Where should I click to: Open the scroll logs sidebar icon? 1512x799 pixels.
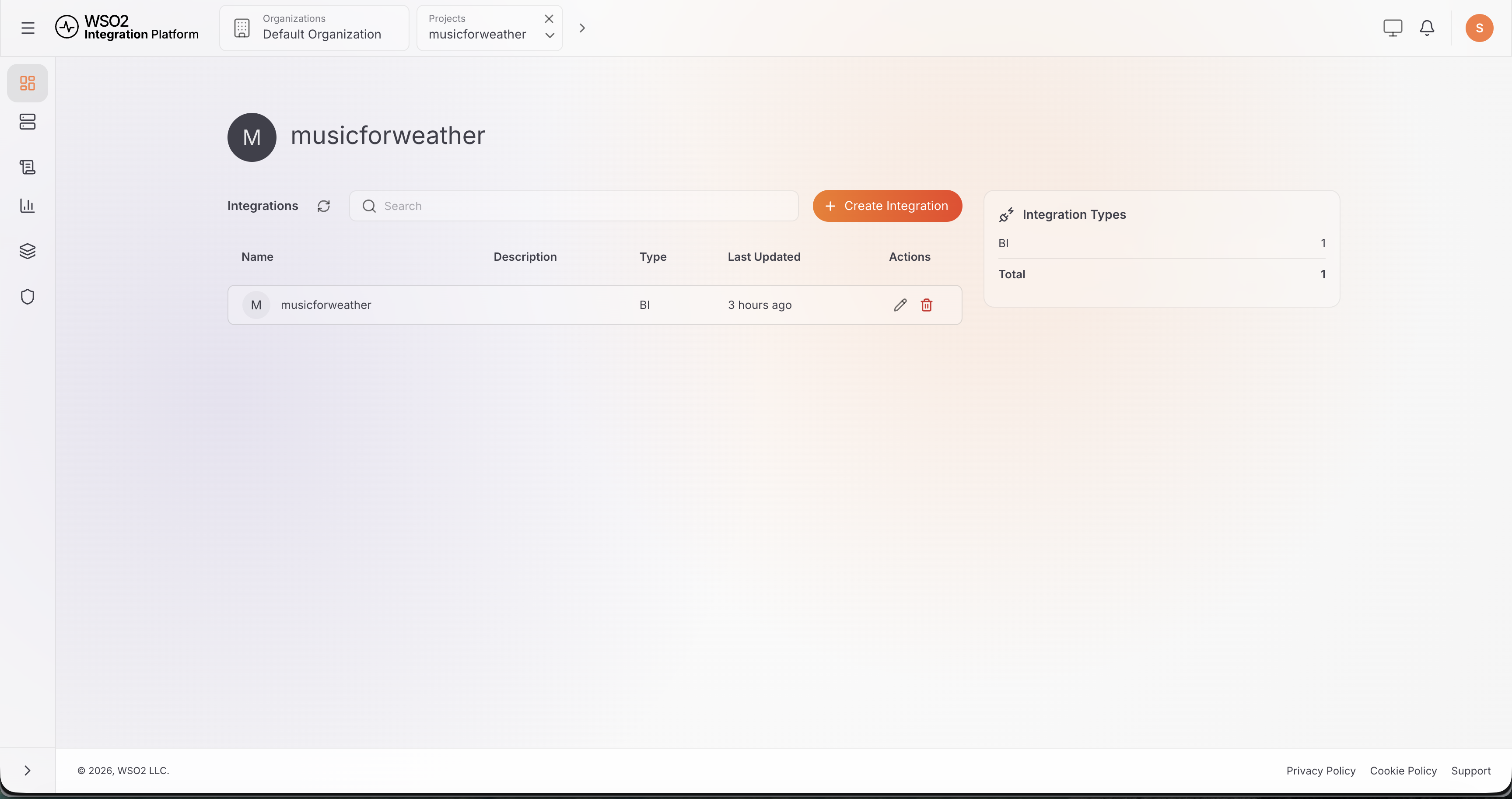pyautogui.click(x=28, y=167)
